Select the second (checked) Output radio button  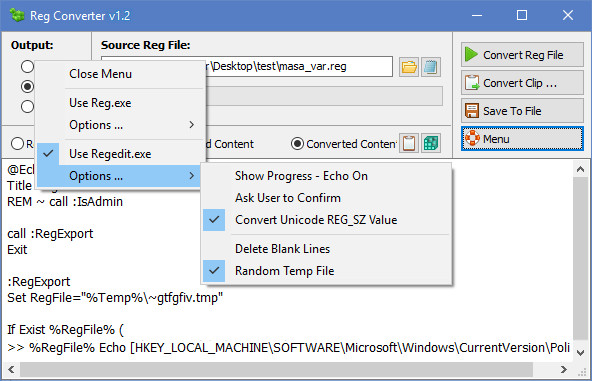pyautogui.click(x=27, y=86)
